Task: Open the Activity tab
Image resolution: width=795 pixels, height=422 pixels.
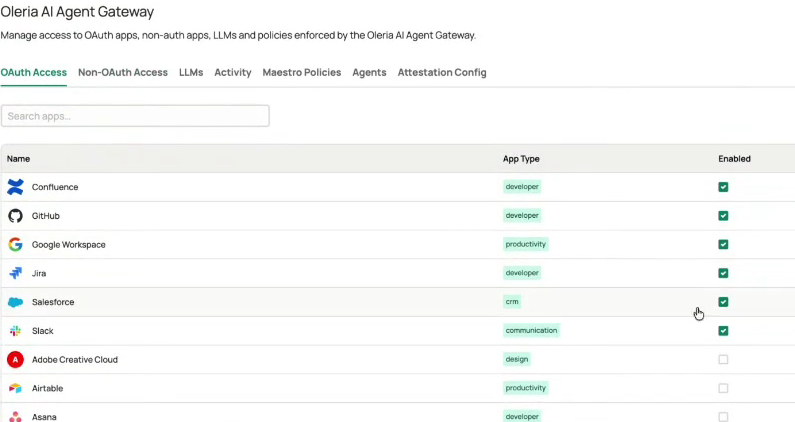Action: coord(233,73)
